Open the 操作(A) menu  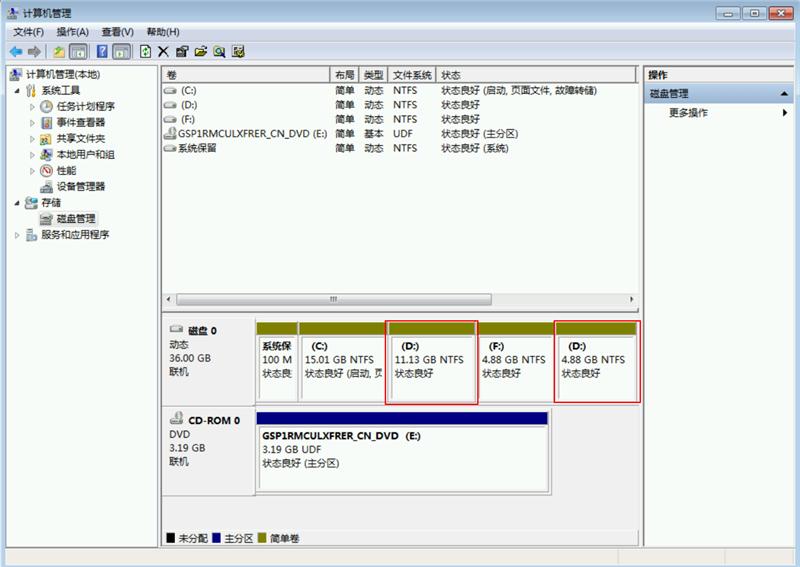click(x=72, y=32)
